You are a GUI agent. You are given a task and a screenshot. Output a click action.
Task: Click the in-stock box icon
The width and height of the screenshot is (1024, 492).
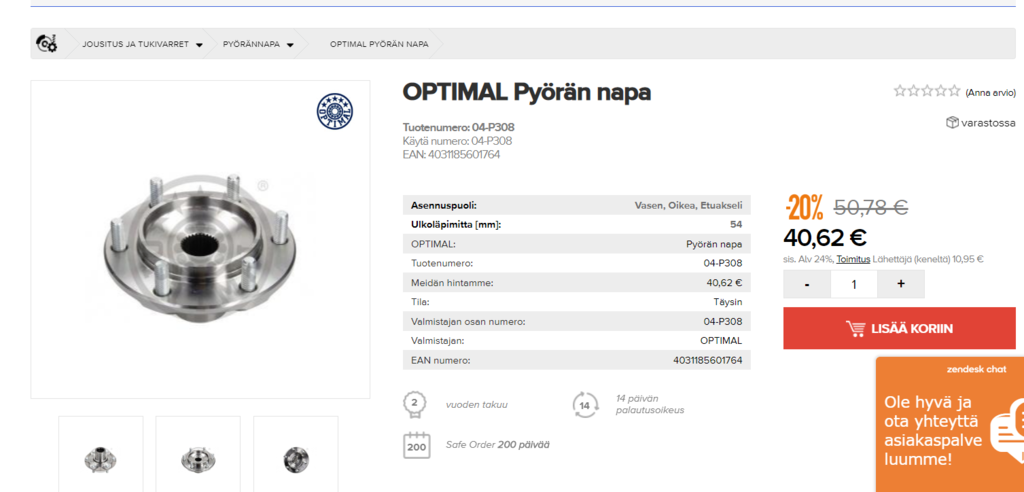coord(952,122)
